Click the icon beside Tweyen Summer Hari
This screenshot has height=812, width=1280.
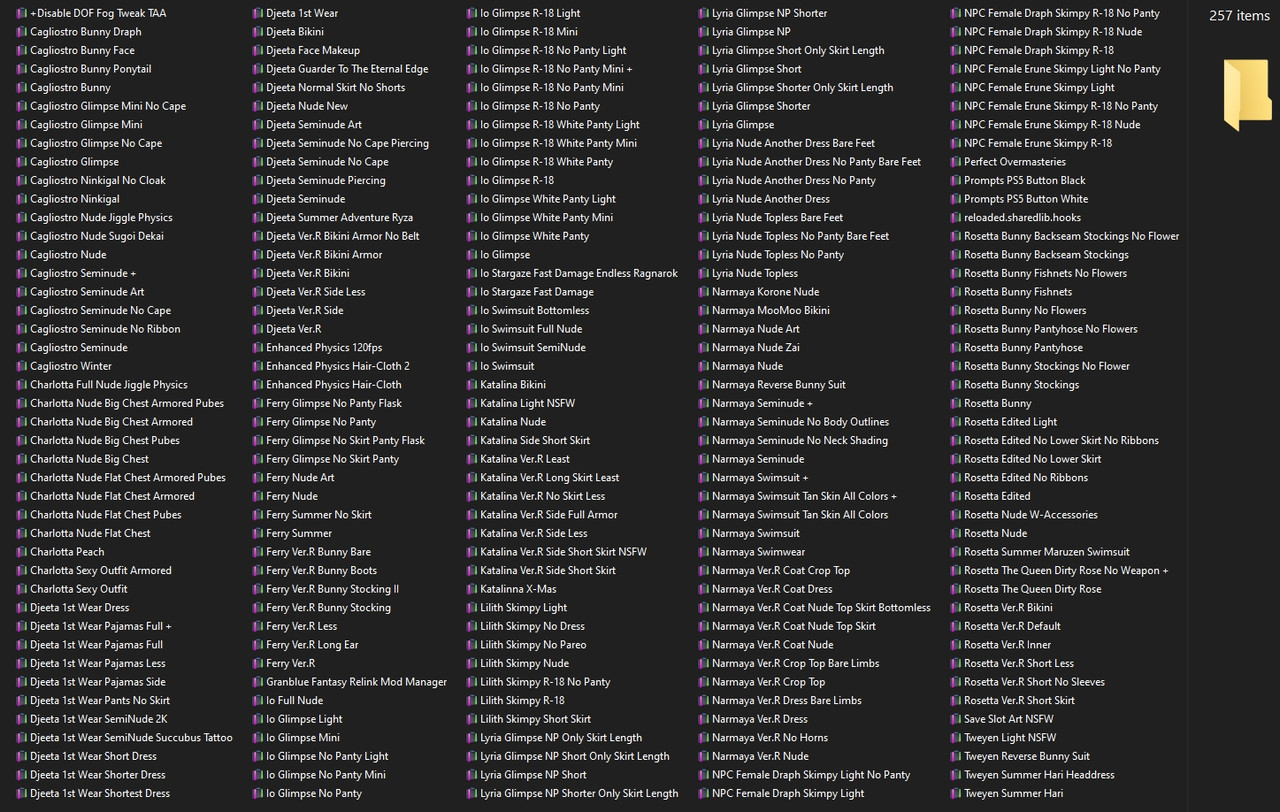point(956,793)
